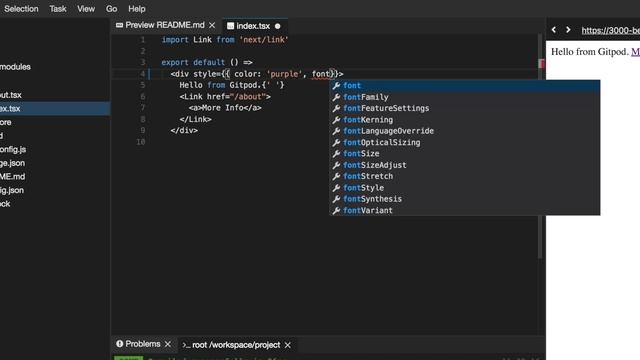This screenshot has width=640, height=360.
Task: Open the 'ore' file in explorer
Action: tap(6, 122)
